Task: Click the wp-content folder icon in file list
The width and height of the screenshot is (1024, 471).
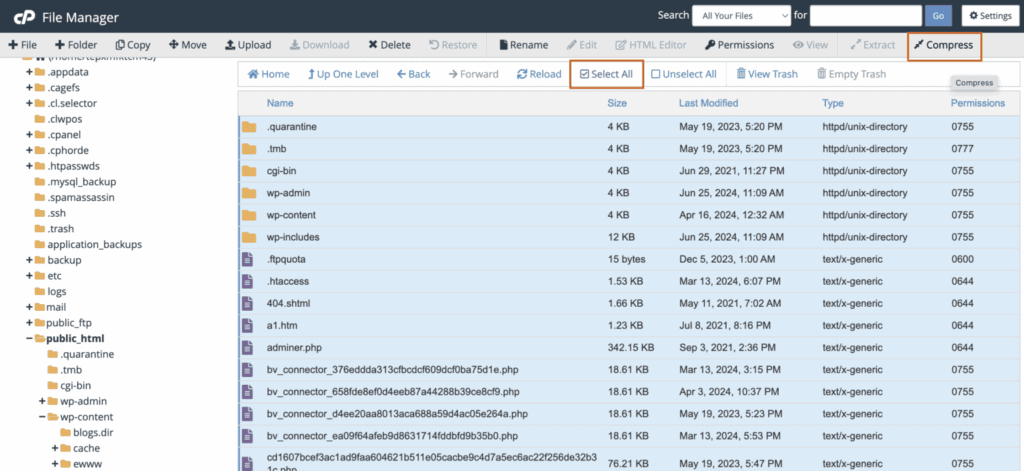Action: (249, 215)
